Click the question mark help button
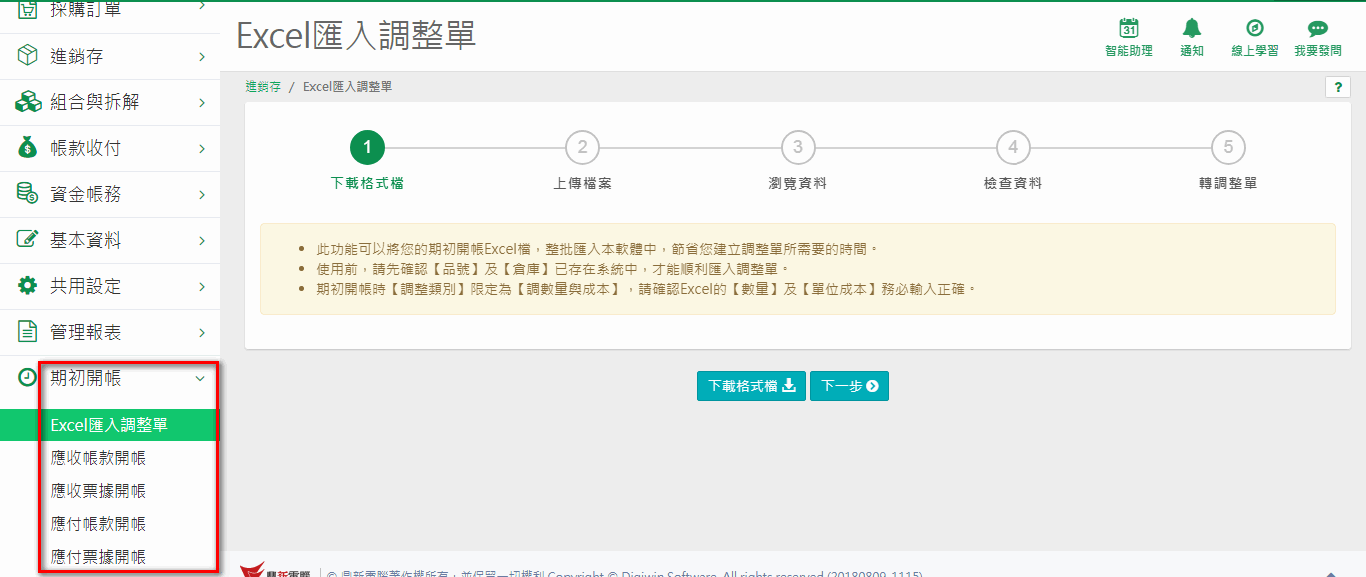The height and width of the screenshot is (577, 1366). pyautogui.click(x=1337, y=87)
